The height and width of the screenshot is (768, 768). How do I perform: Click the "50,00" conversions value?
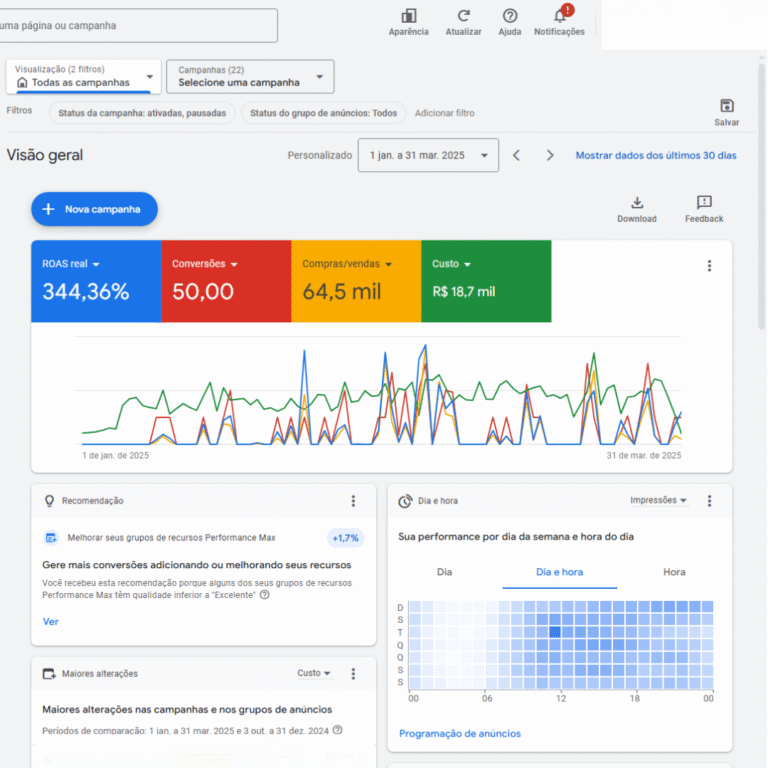[x=203, y=292]
